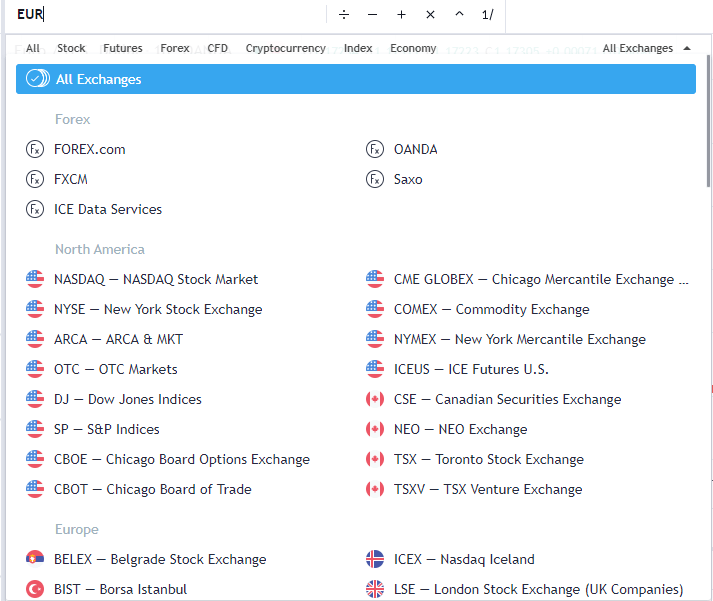
Task: Click the multiplication operator icon
Action: [x=430, y=15]
